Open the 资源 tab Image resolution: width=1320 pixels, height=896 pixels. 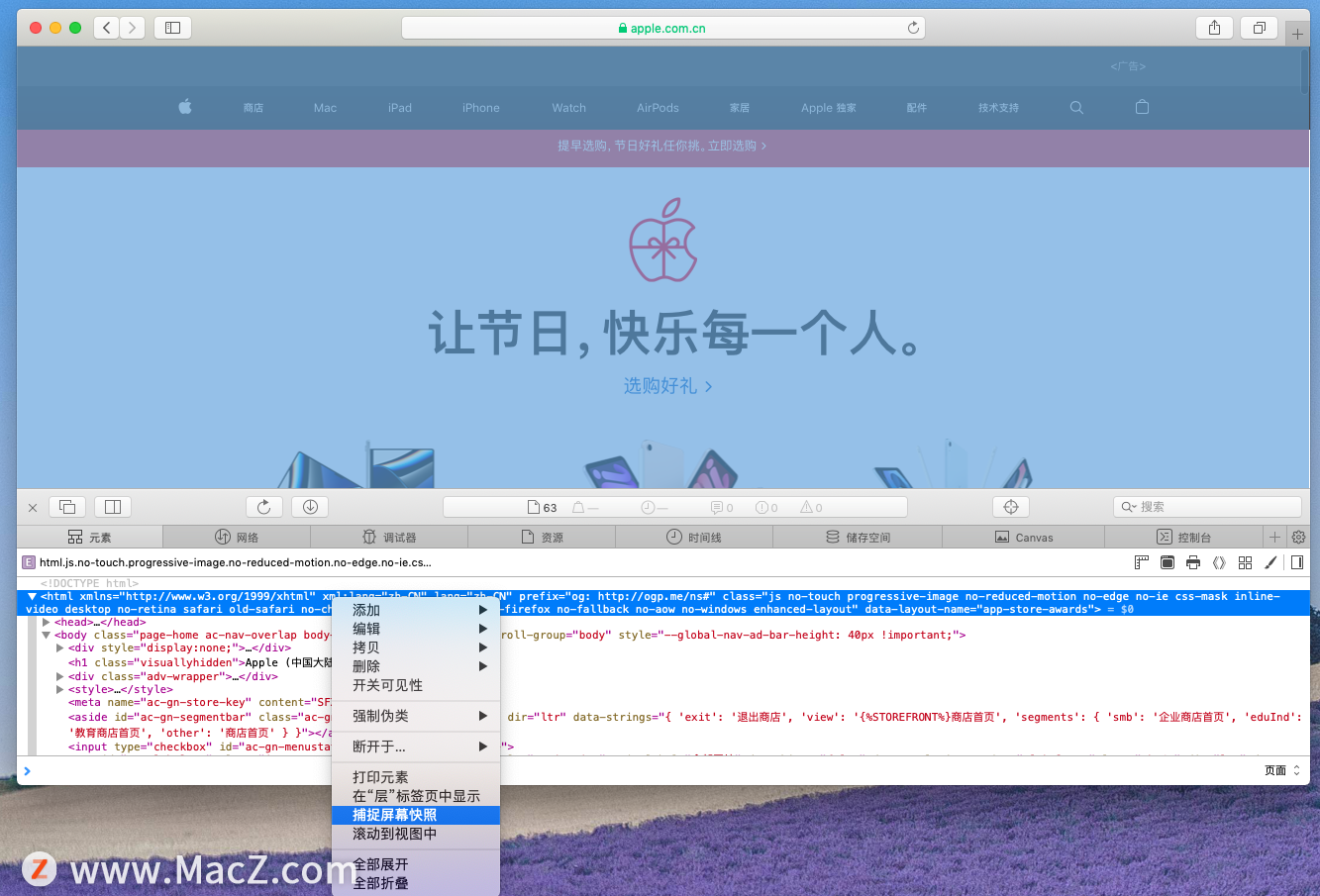click(542, 537)
